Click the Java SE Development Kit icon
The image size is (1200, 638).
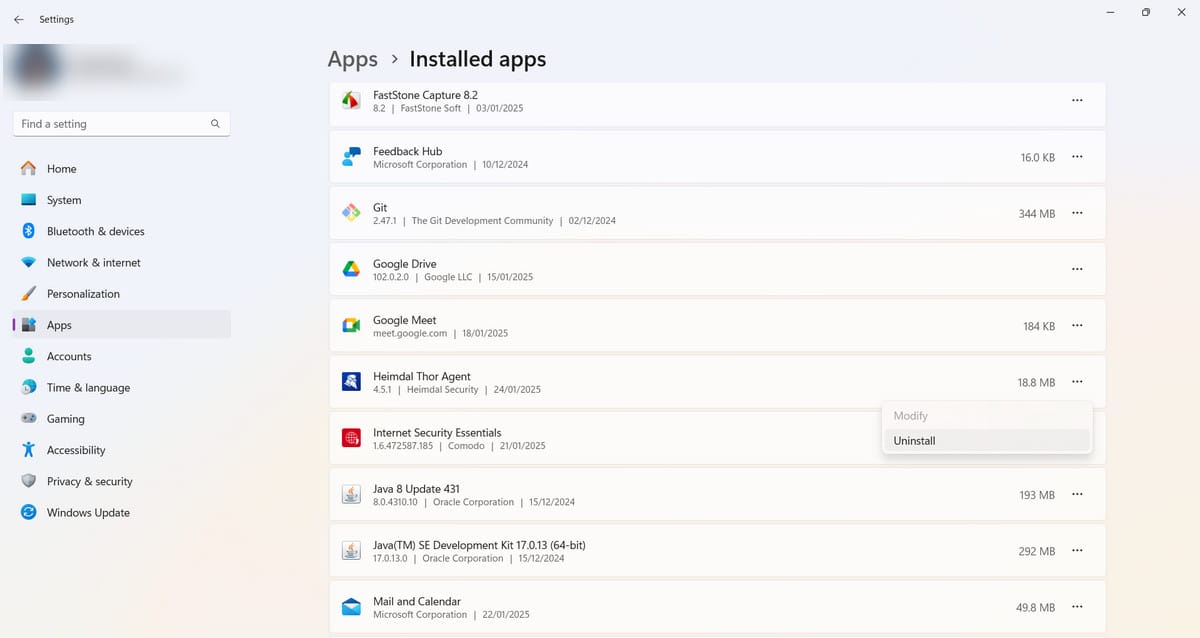pyautogui.click(x=351, y=551)
